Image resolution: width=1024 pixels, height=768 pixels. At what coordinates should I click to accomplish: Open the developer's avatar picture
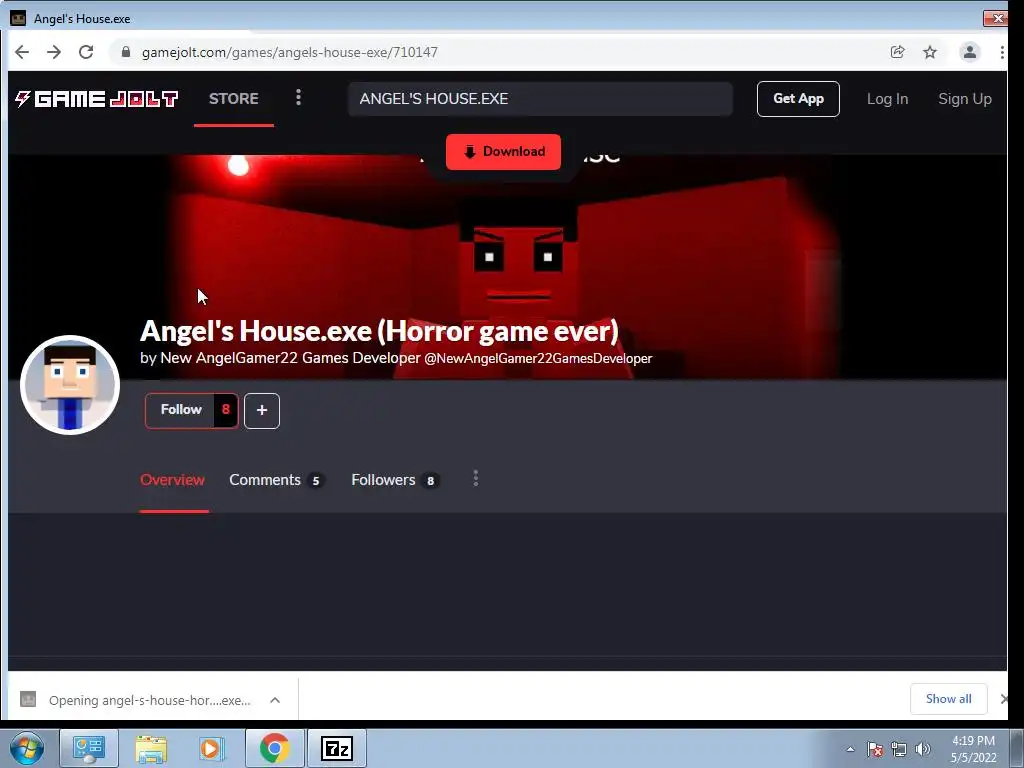pos(70,385)
